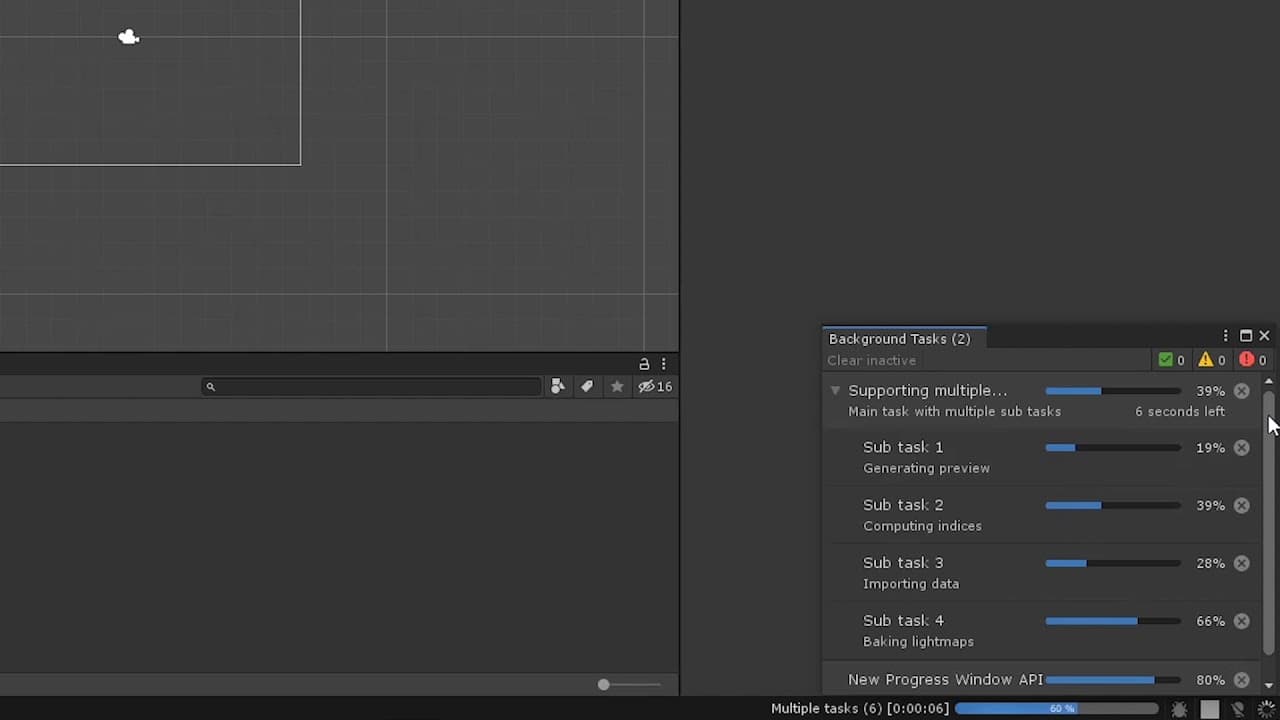This screenshot has width=1280, height=720.
Task: Click the Supporting multiple... progress bar
Action: [x=1113, y=391]
